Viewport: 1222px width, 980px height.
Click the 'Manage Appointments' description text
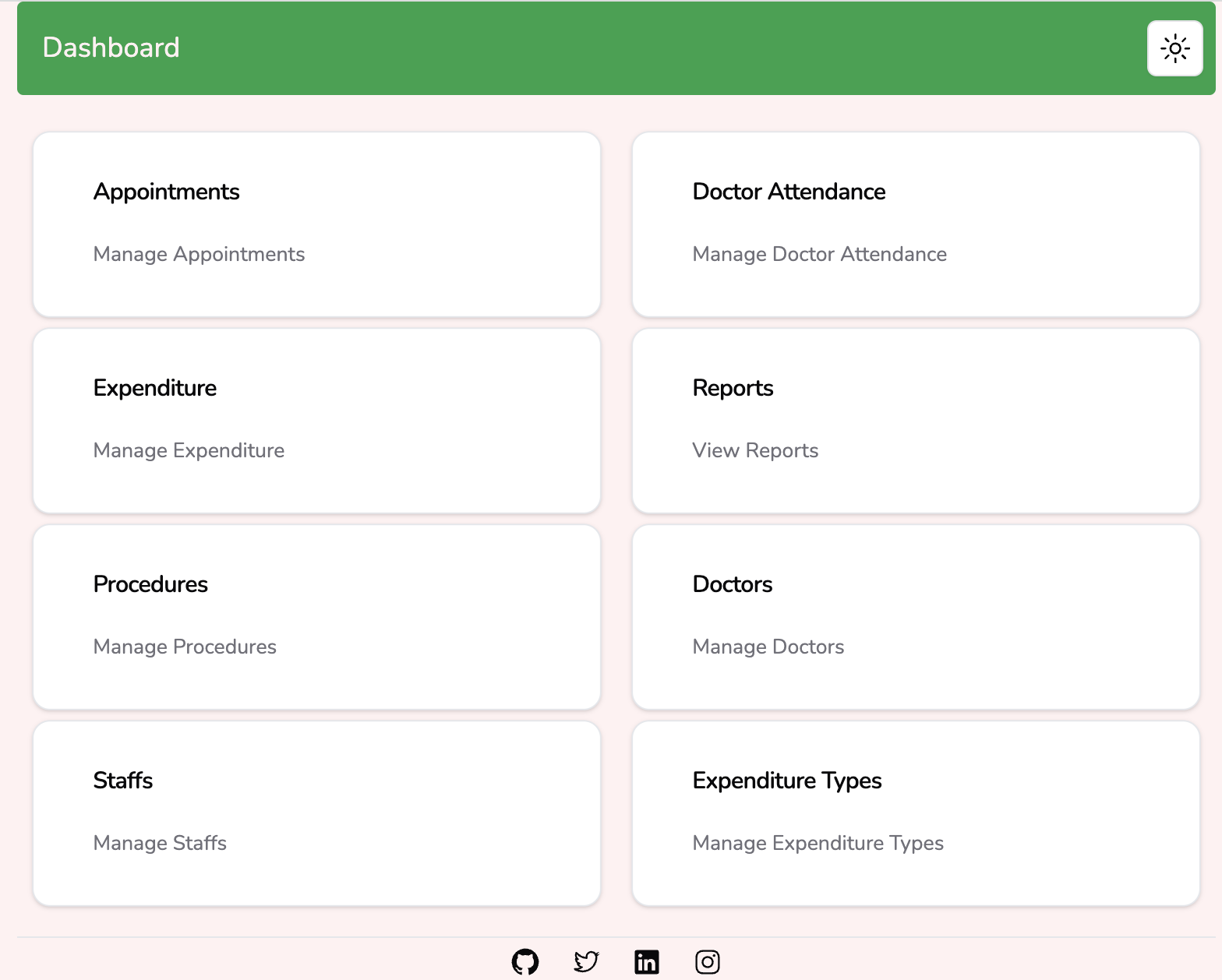coord(199,255)
